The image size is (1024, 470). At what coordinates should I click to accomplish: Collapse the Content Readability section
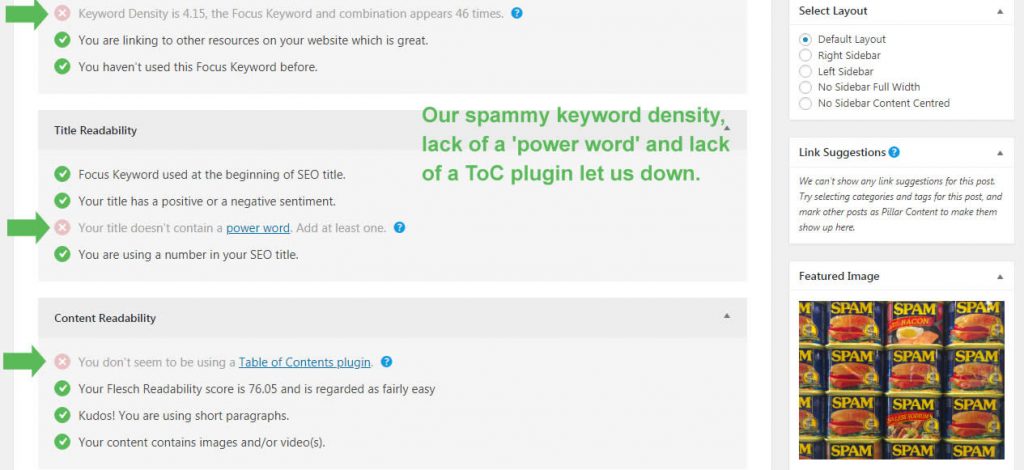[x=726, y=316]
